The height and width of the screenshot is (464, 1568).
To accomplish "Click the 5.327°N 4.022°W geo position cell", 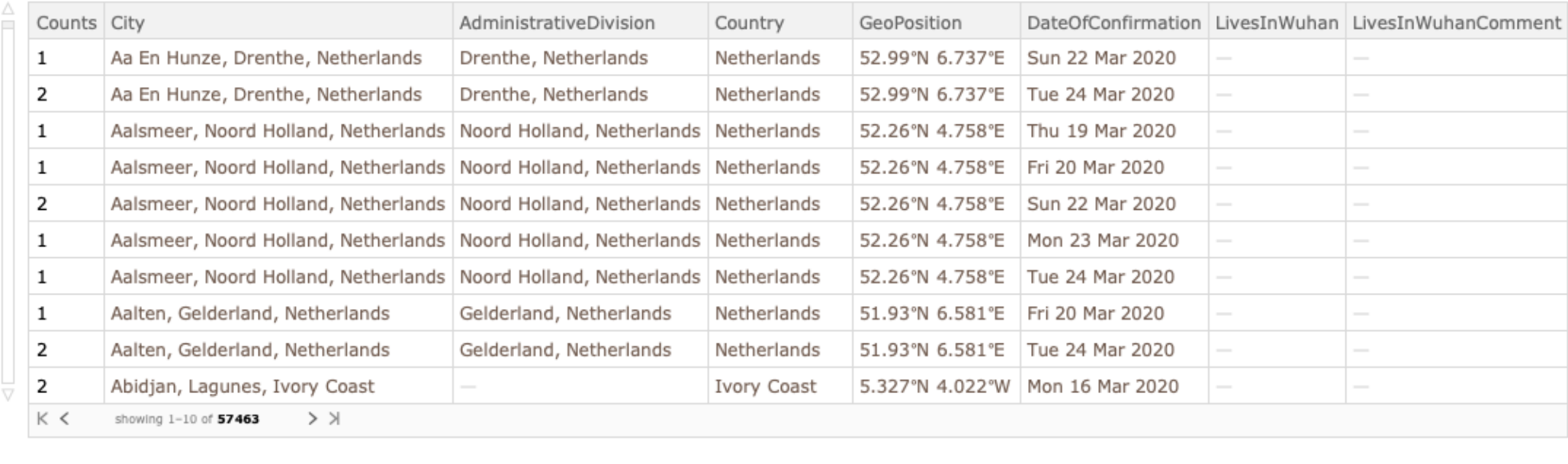I will (934, 386).
